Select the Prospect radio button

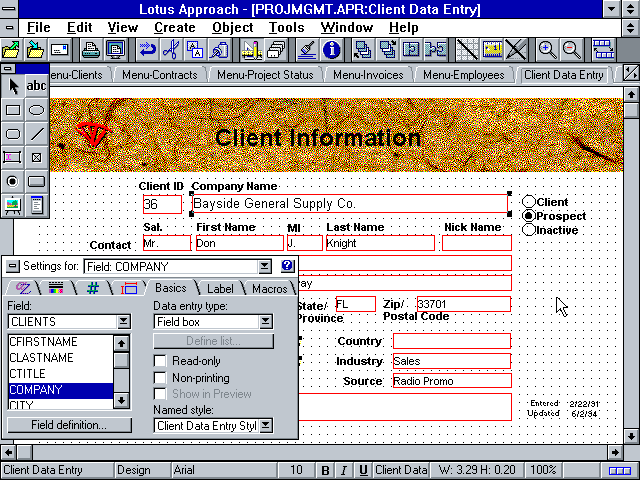(529, 216)
